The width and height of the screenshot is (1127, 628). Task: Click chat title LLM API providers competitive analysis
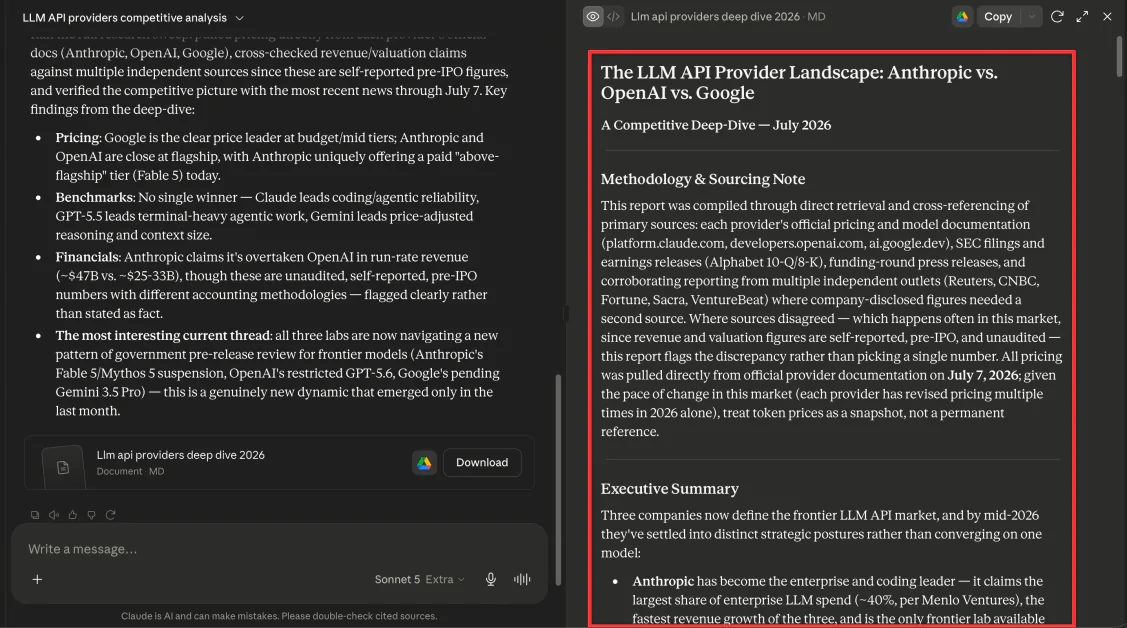(x=124, y=18)
